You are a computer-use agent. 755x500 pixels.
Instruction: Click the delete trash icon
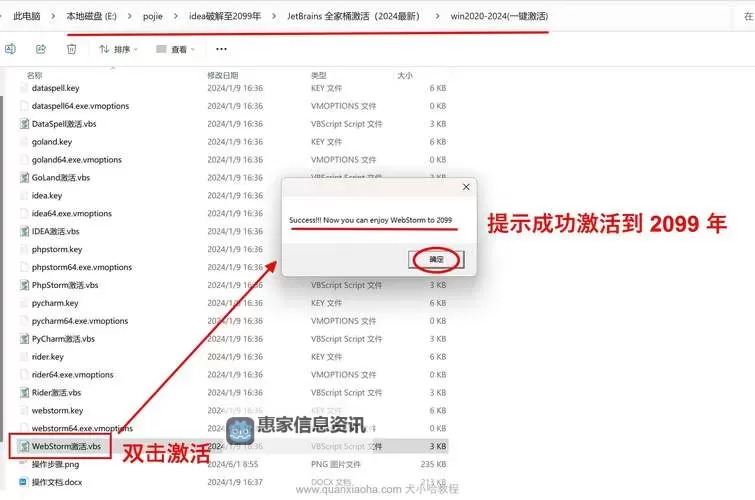point(71,49)
